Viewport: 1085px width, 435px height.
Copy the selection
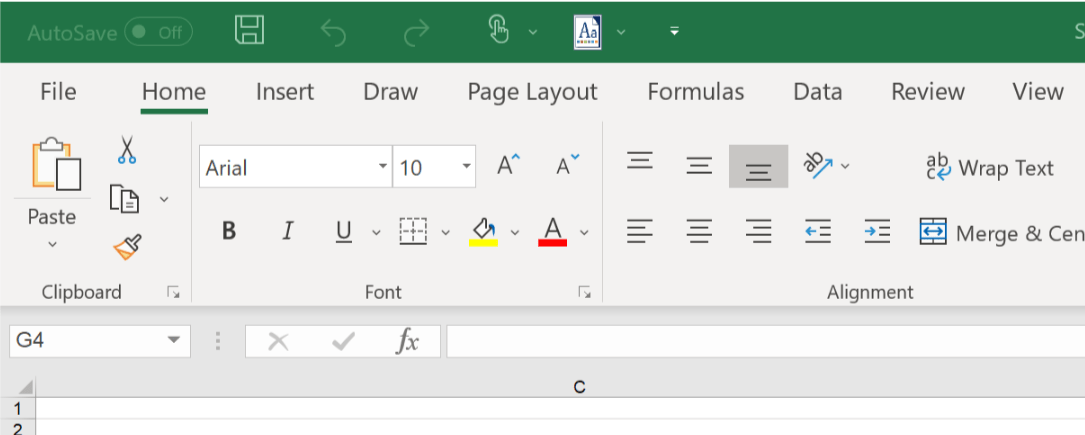(125, 199)
